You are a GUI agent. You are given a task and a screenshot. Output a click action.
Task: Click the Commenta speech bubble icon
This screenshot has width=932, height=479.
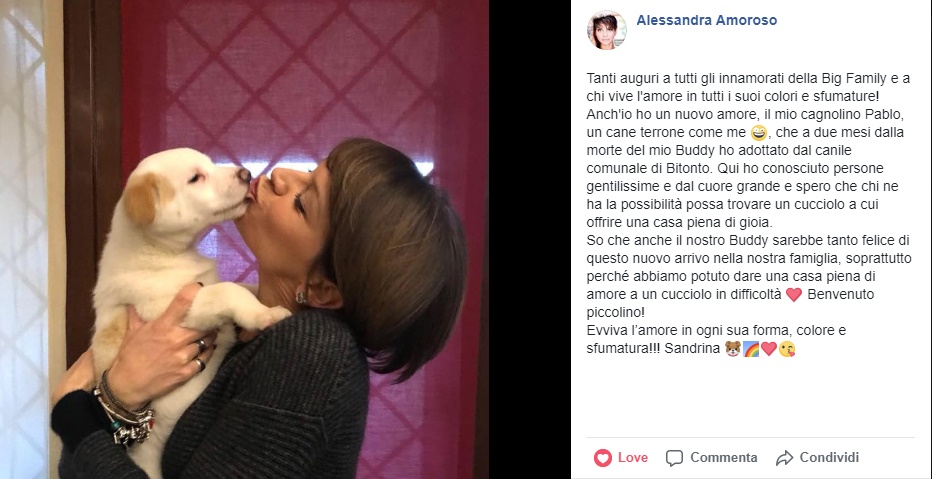(674, 458)
